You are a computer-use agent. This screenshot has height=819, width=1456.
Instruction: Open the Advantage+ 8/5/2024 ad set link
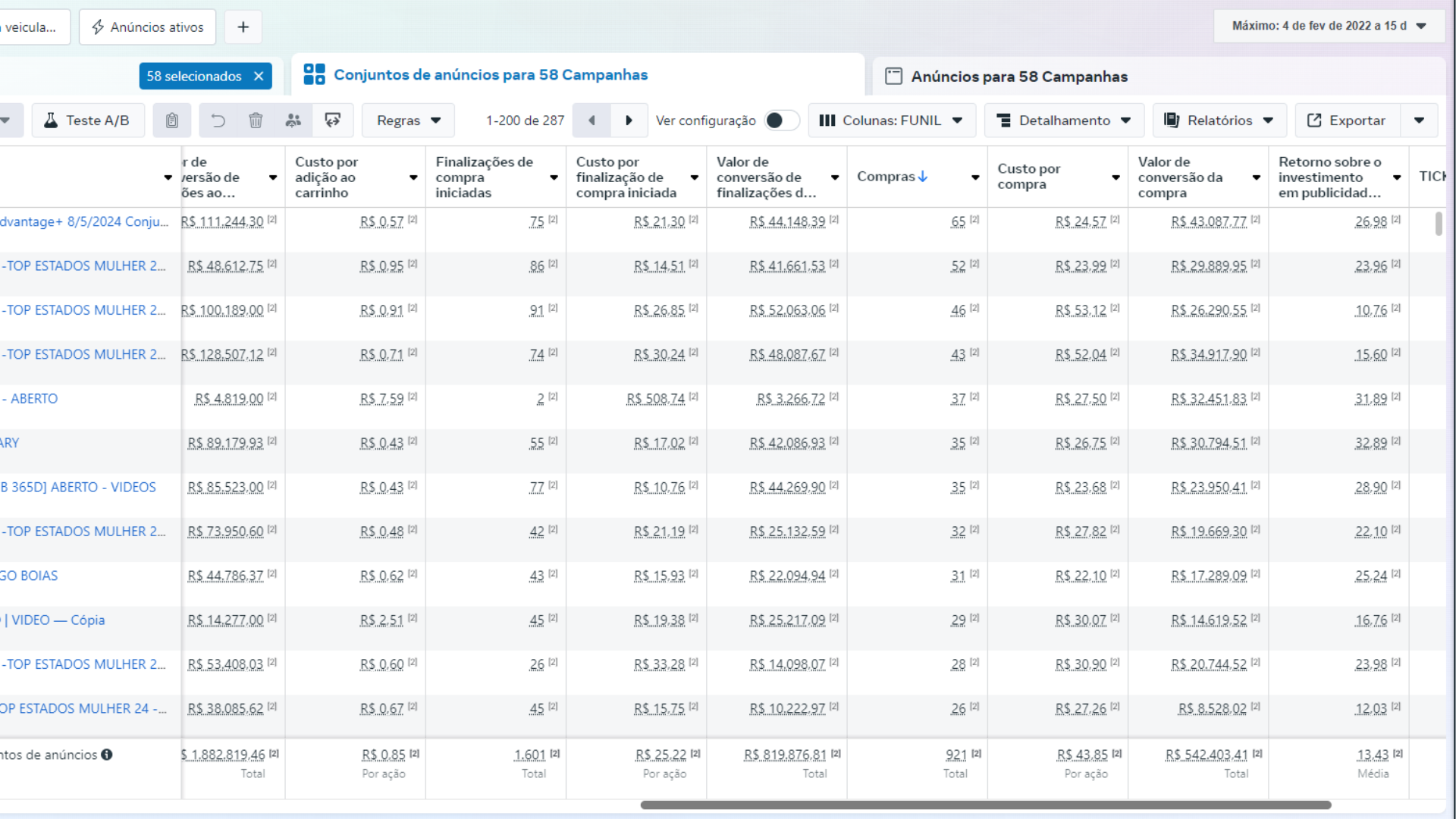84,222
